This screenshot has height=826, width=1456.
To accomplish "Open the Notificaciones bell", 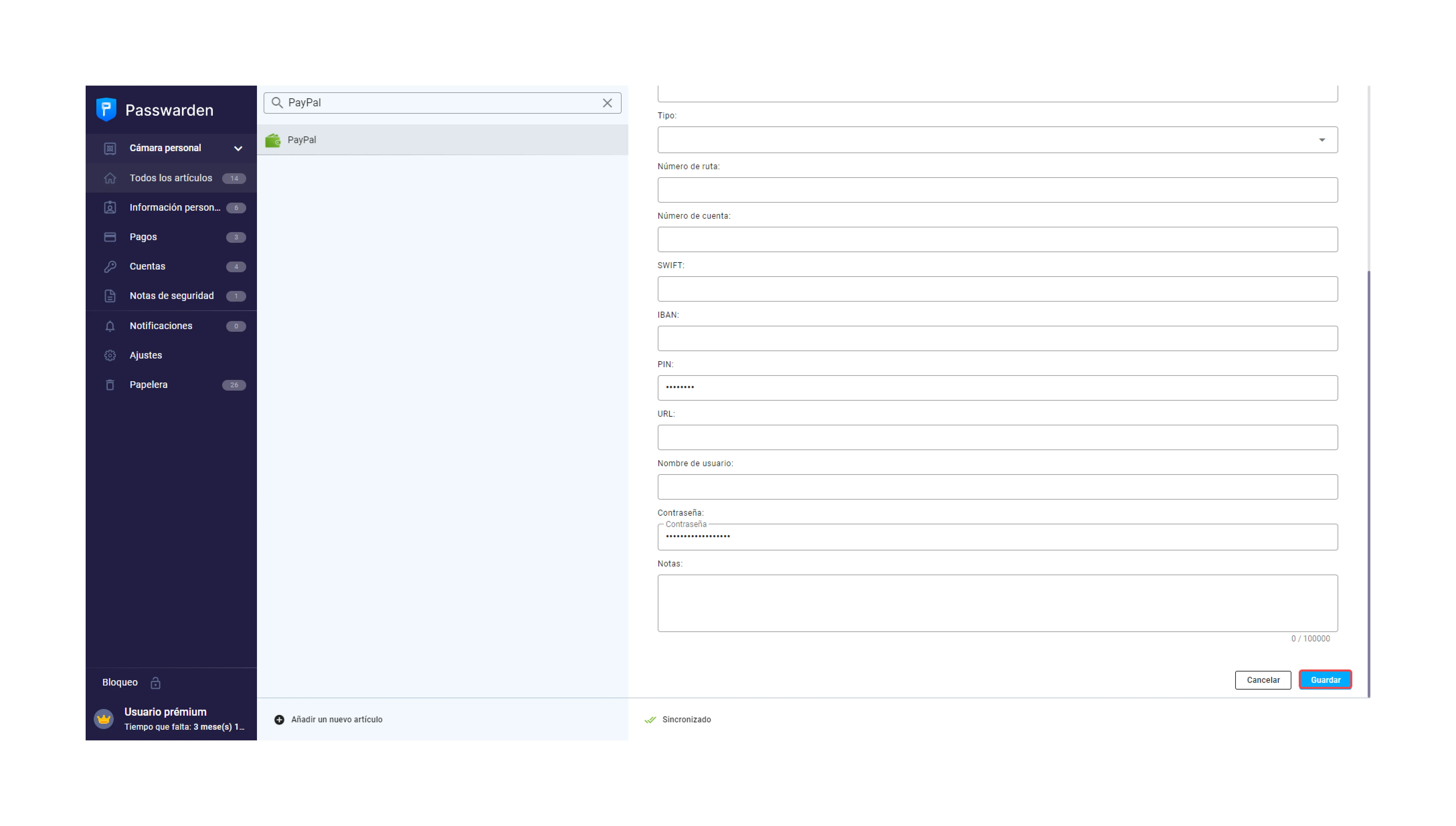I will point(110,326).
